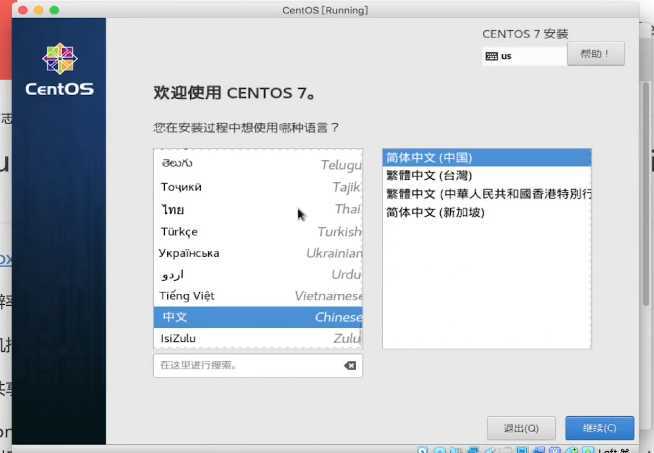Close the CentOS VM window

coord(23,10)
